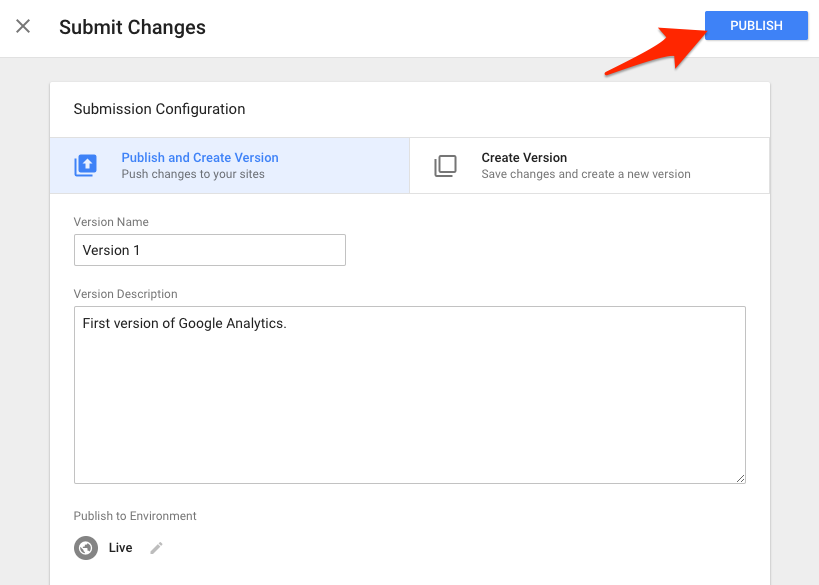Click the resize handle of the description box
Viewport: 819px width, 585px height.
point(740,478)
